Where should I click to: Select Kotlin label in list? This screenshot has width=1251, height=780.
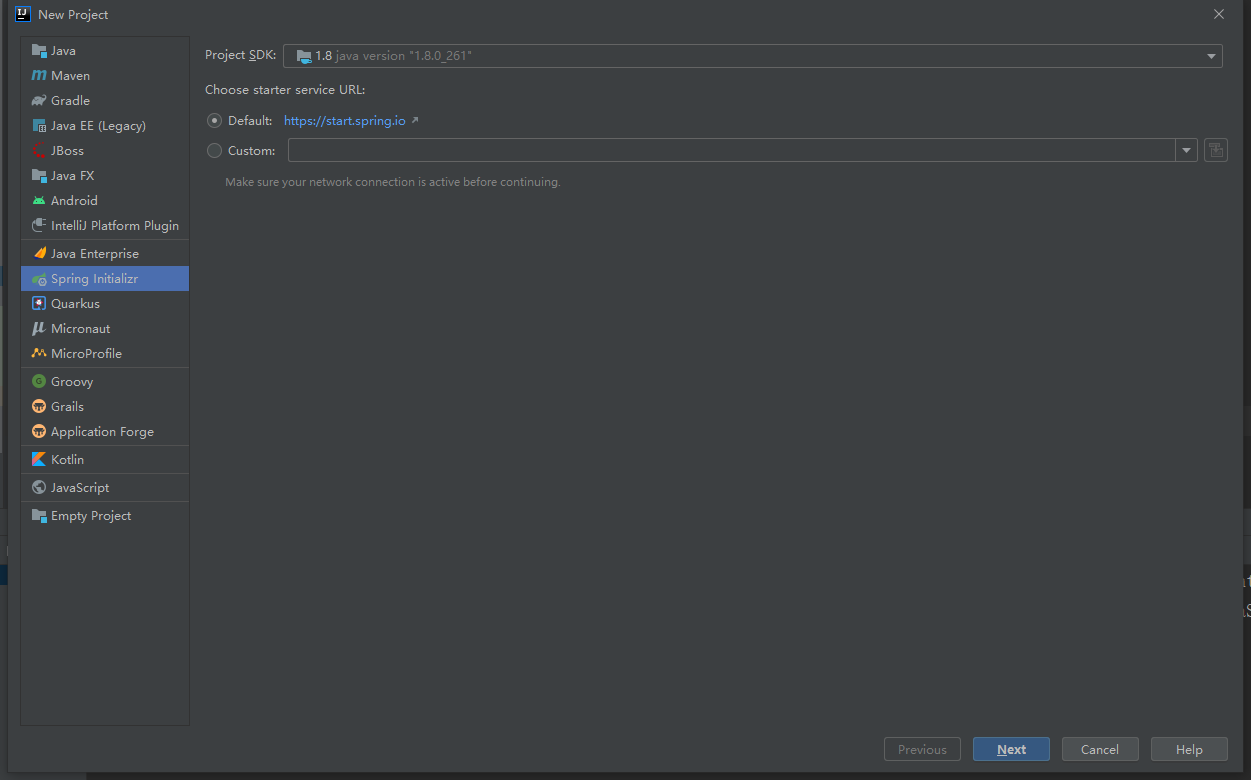67,460
